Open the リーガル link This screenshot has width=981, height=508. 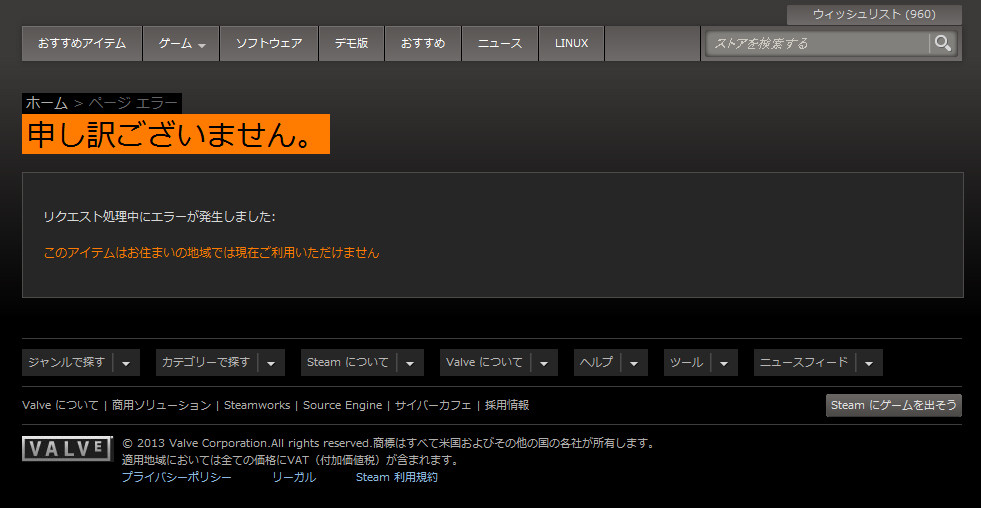[293, 477]
